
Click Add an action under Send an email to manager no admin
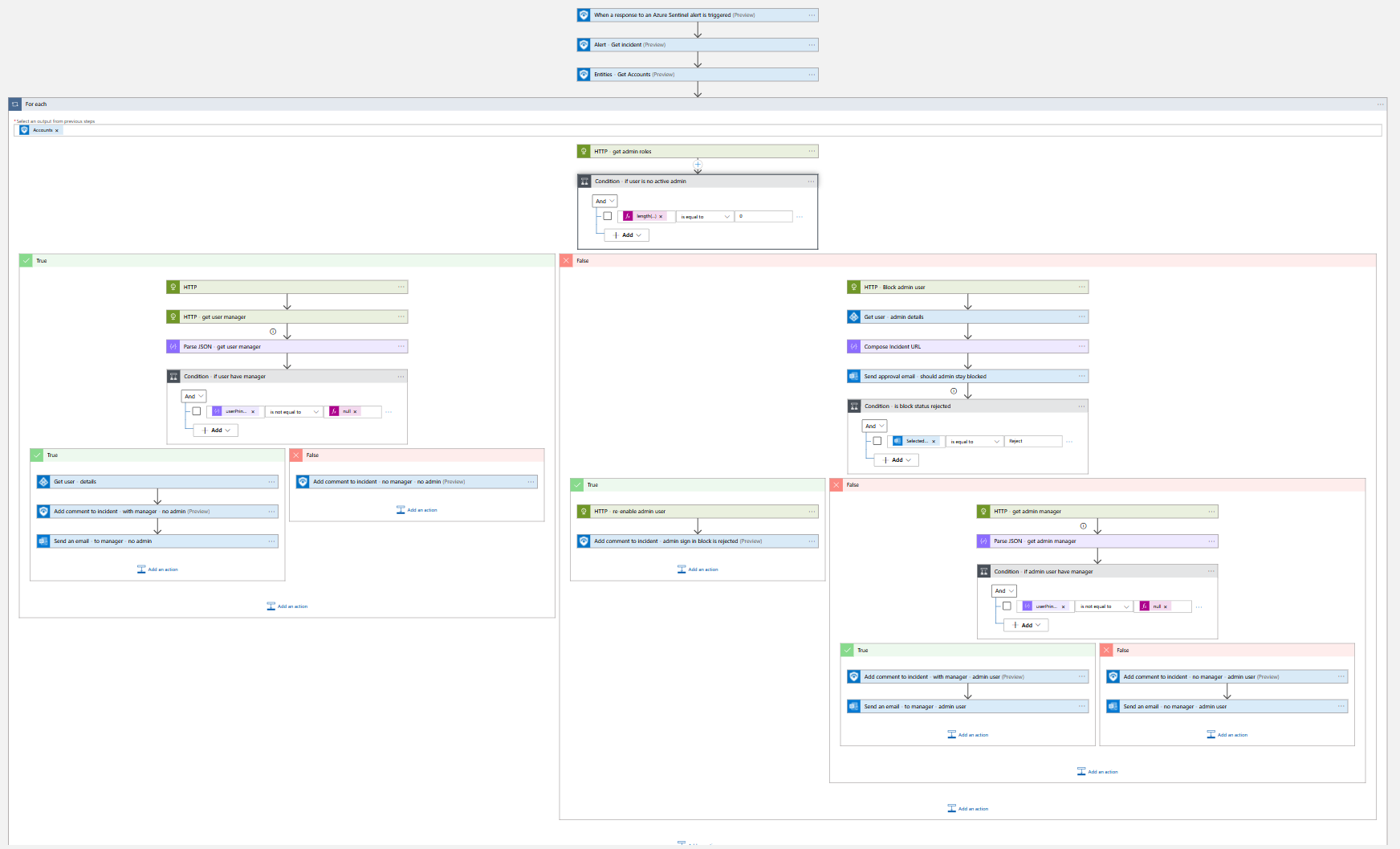[x=157, y=569]
